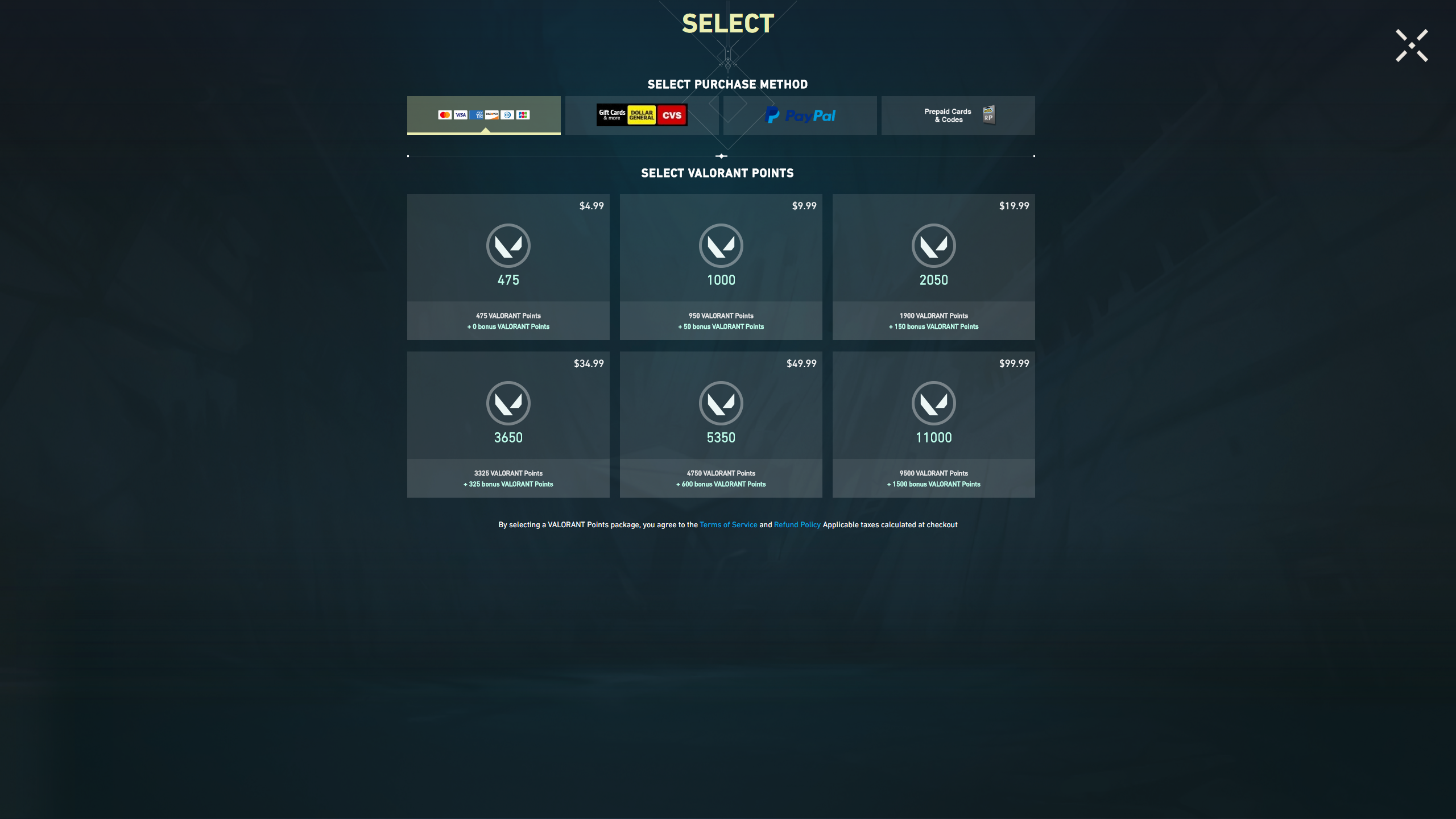The width and height of the screenshot is (1456, 819).
Task: Open the Refund Policy link
Action: [797, 524]
